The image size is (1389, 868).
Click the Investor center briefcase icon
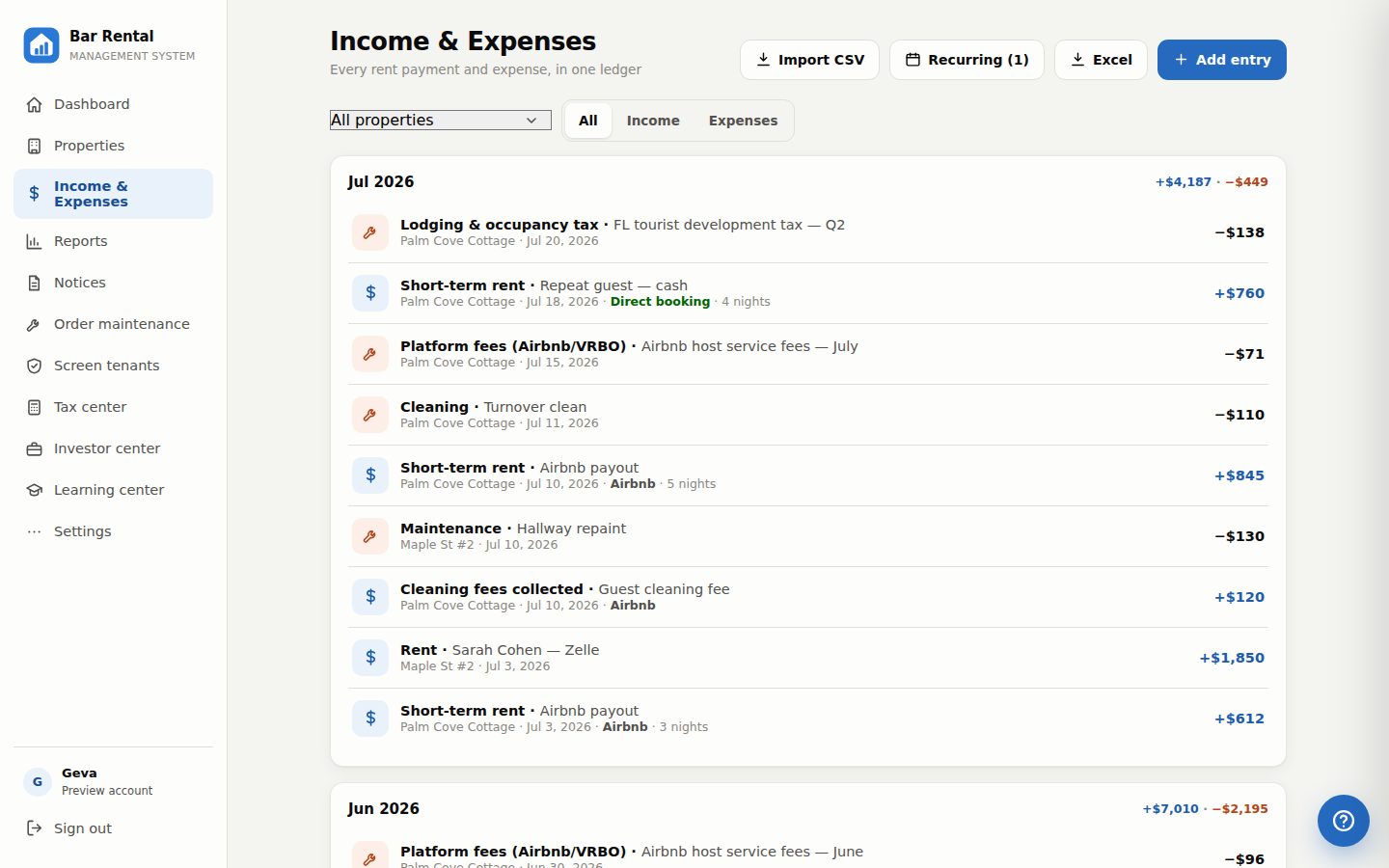pos(34,448)
